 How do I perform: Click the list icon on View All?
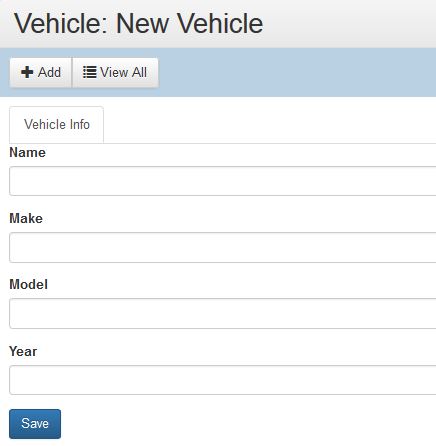[x=90, y=72]
